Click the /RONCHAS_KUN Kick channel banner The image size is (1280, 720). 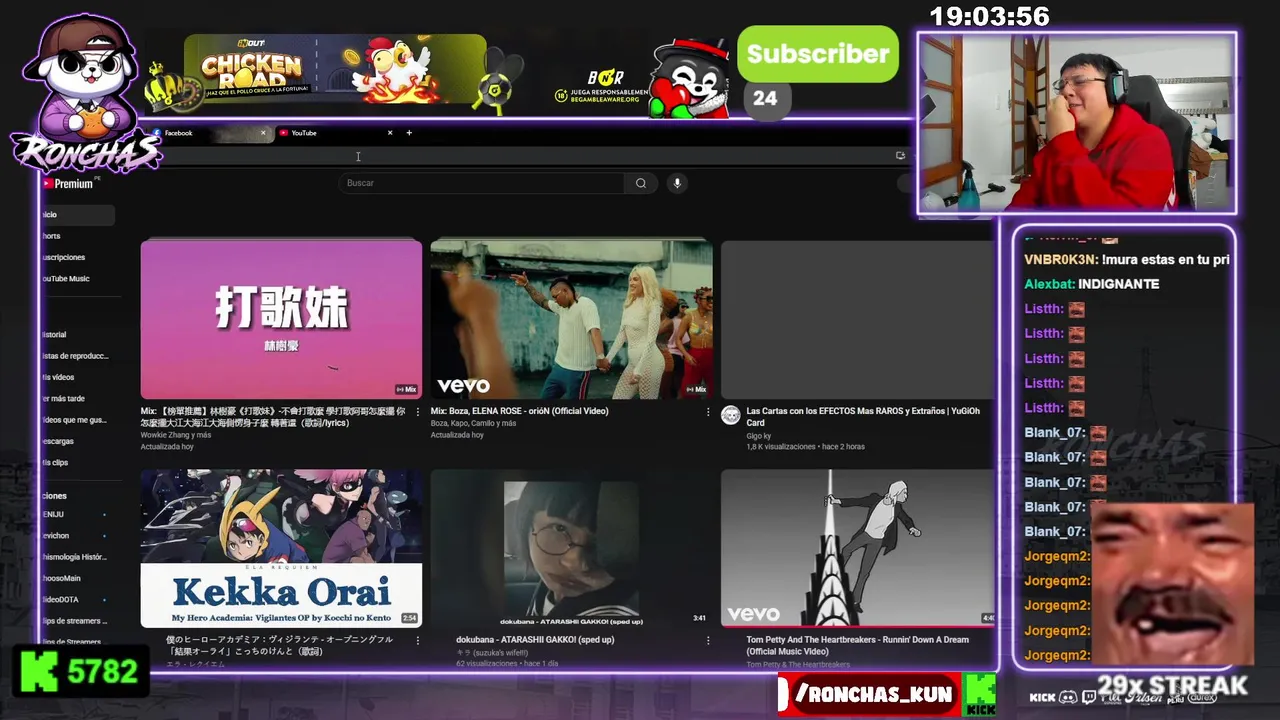[886, 695]
